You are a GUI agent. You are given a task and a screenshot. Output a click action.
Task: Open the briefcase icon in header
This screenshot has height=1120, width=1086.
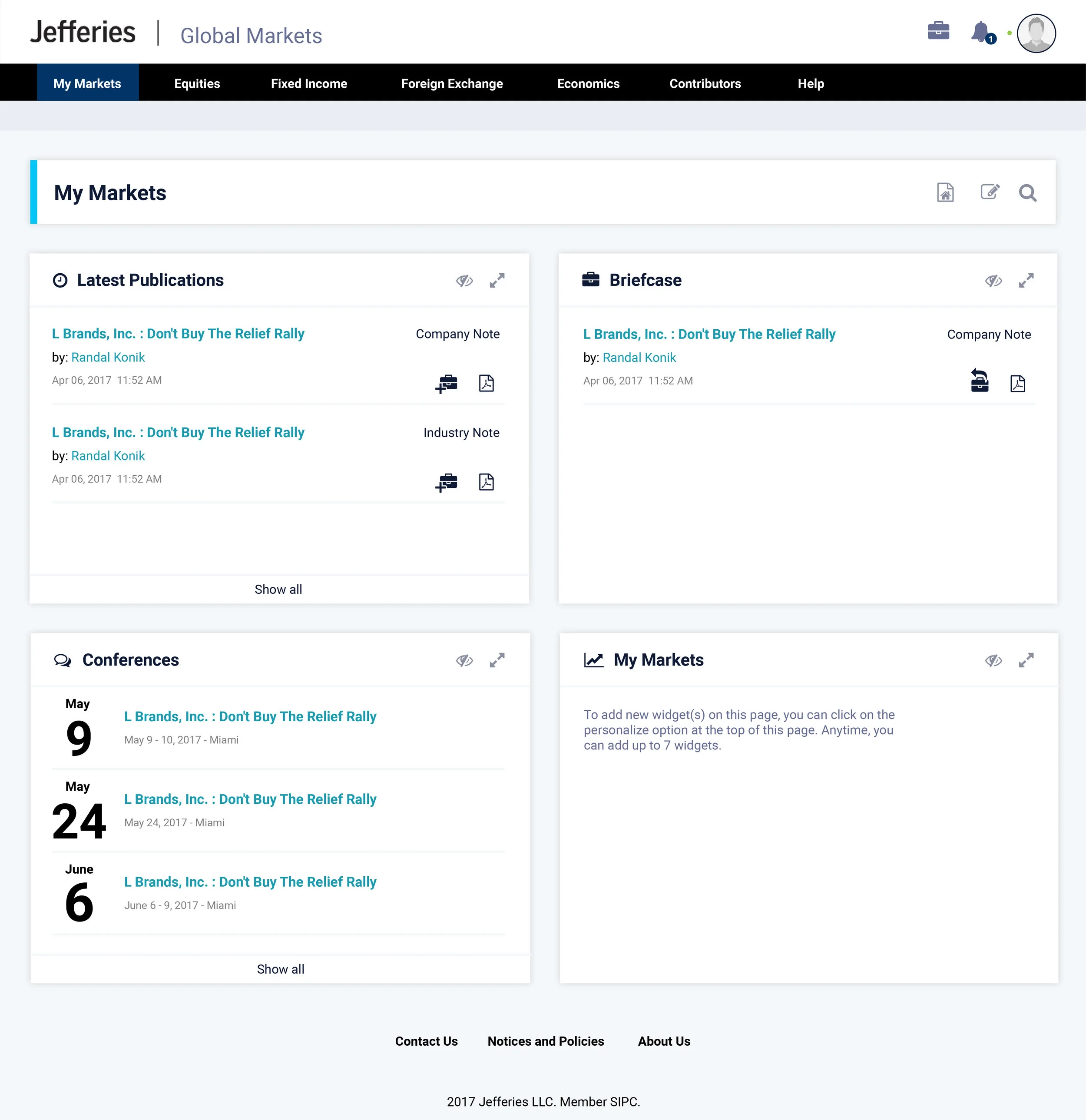pos(938,31)
